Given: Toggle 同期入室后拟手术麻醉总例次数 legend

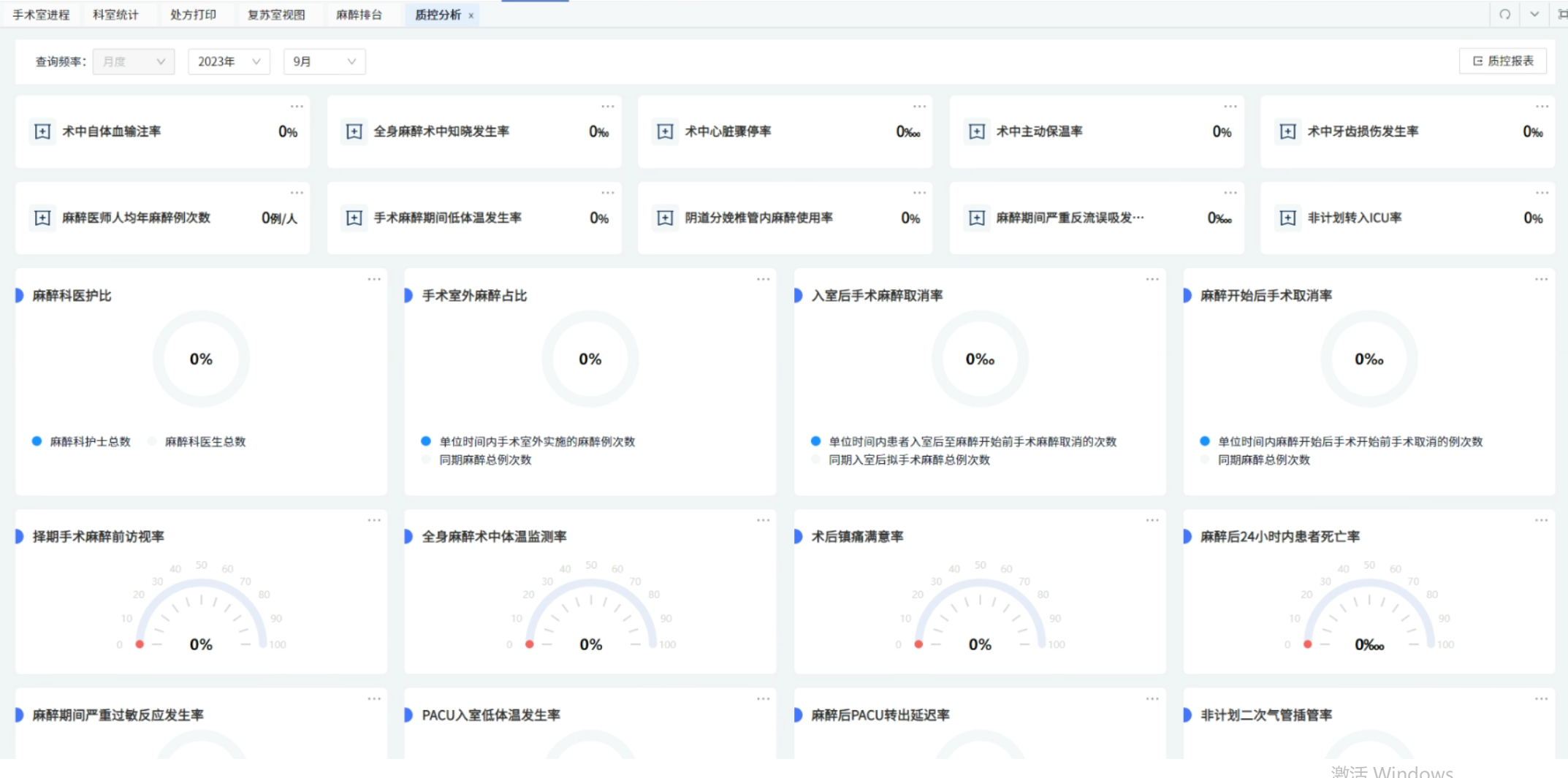Looking at the screenshot, I should pyautogui.click(x=900, y=459).
